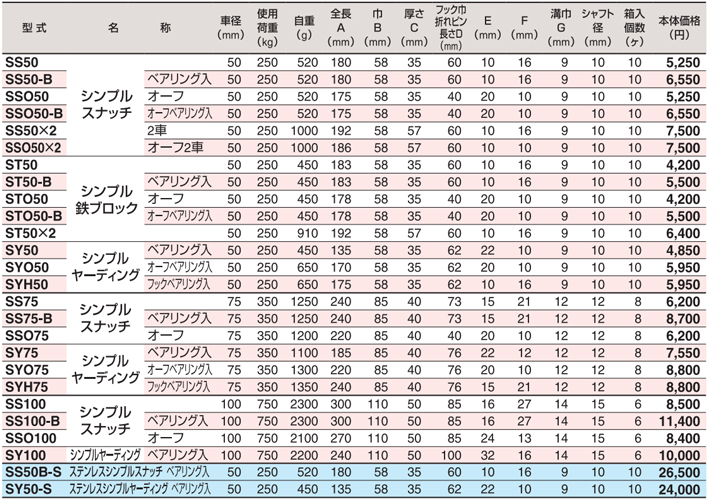Screen dimensions: 708x500
Task: Click the 使用荷重(kg) column header
Action: [267, 28]
